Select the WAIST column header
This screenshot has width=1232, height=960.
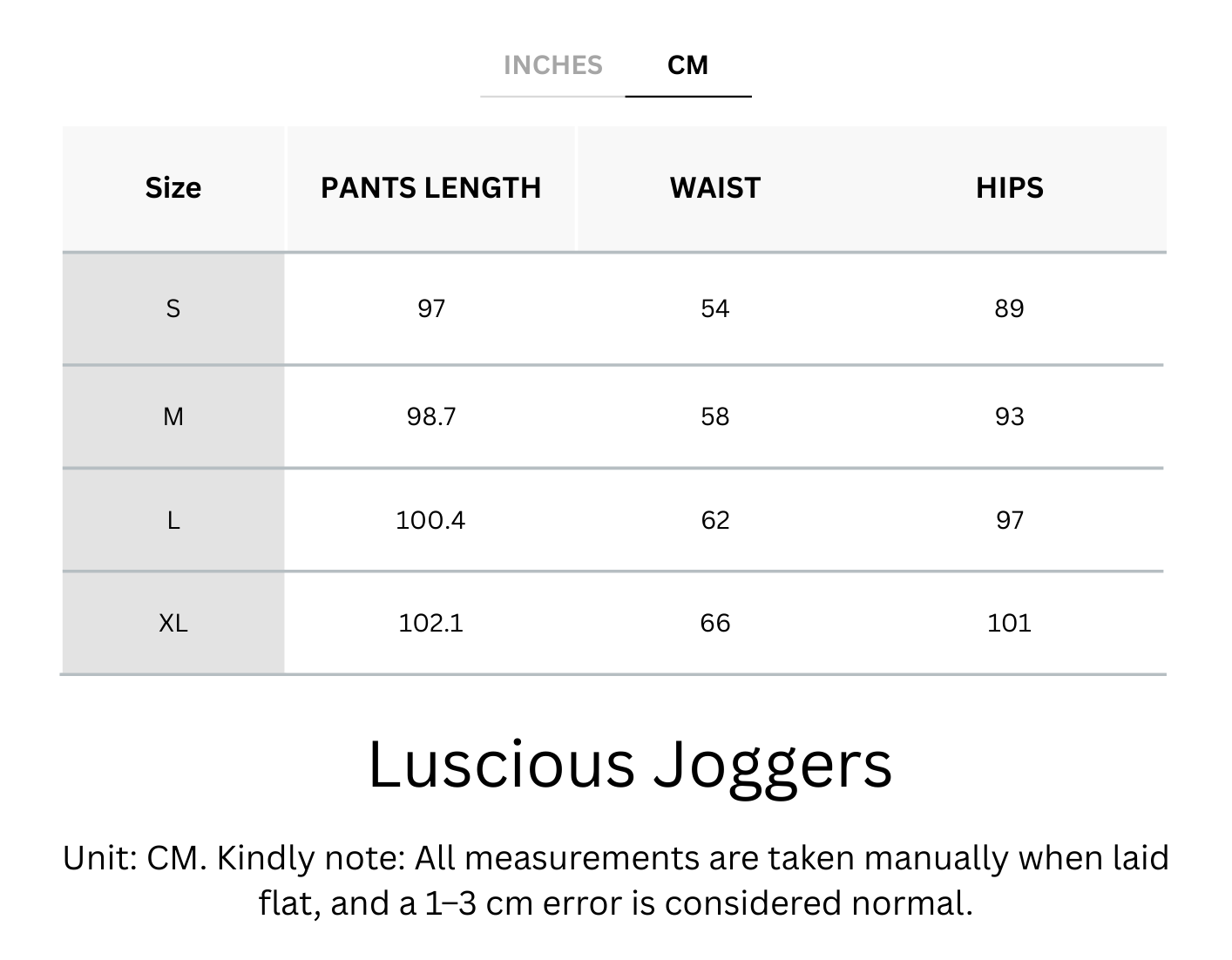coord(714,188)
